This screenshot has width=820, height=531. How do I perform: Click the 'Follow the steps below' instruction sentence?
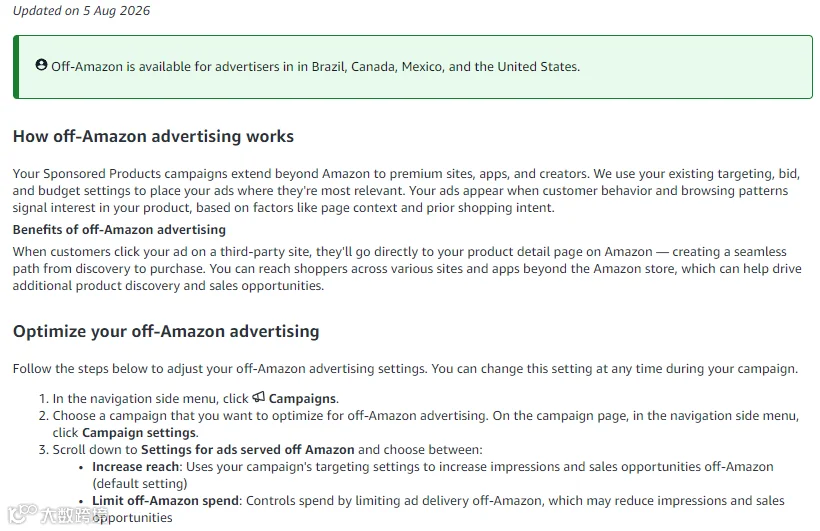point(405,369)
